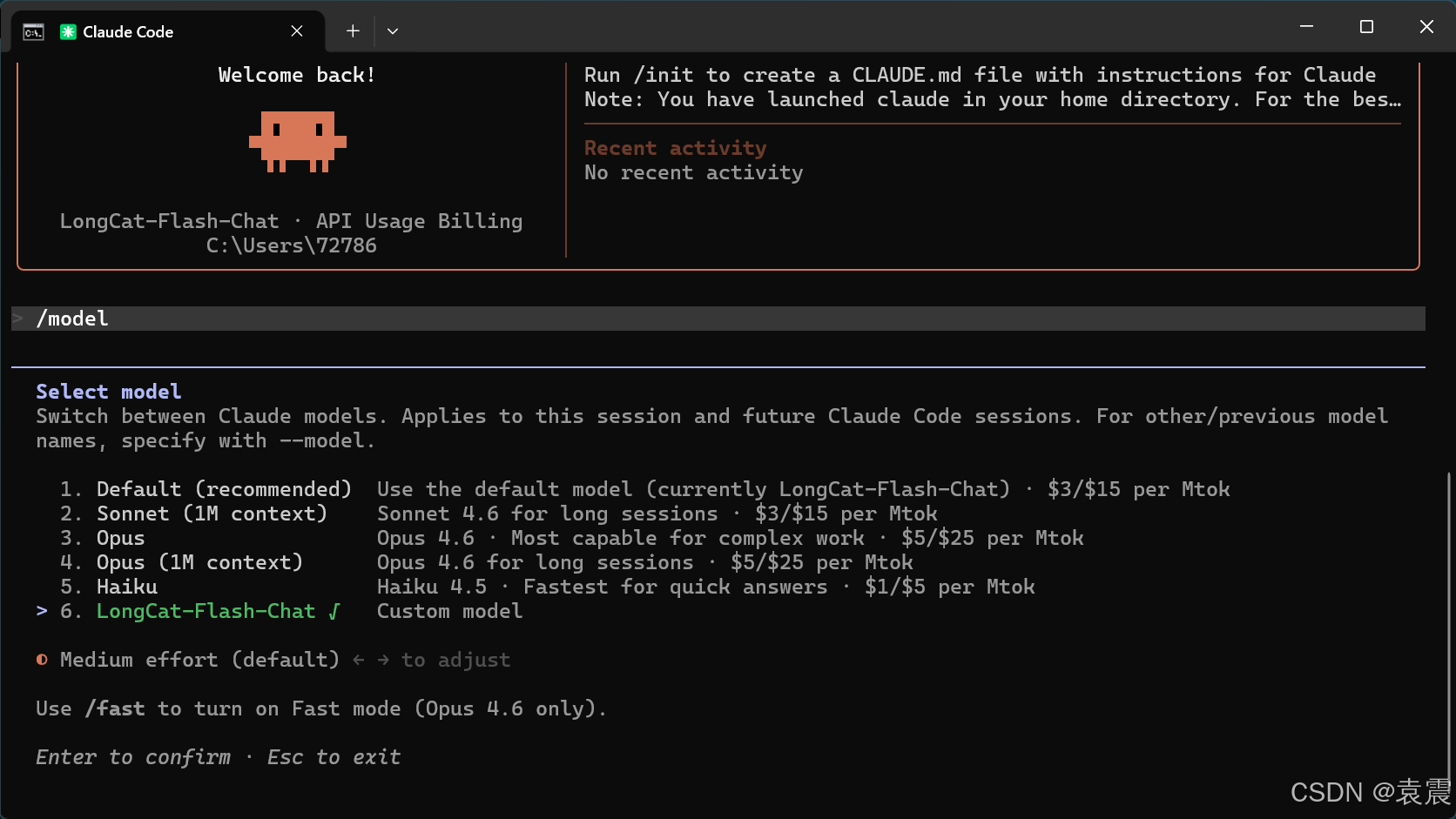The height and width of the screenshot is (819, 1456).
Task: Click the 'Custom model' description
Action: click(x=450, y=611)
